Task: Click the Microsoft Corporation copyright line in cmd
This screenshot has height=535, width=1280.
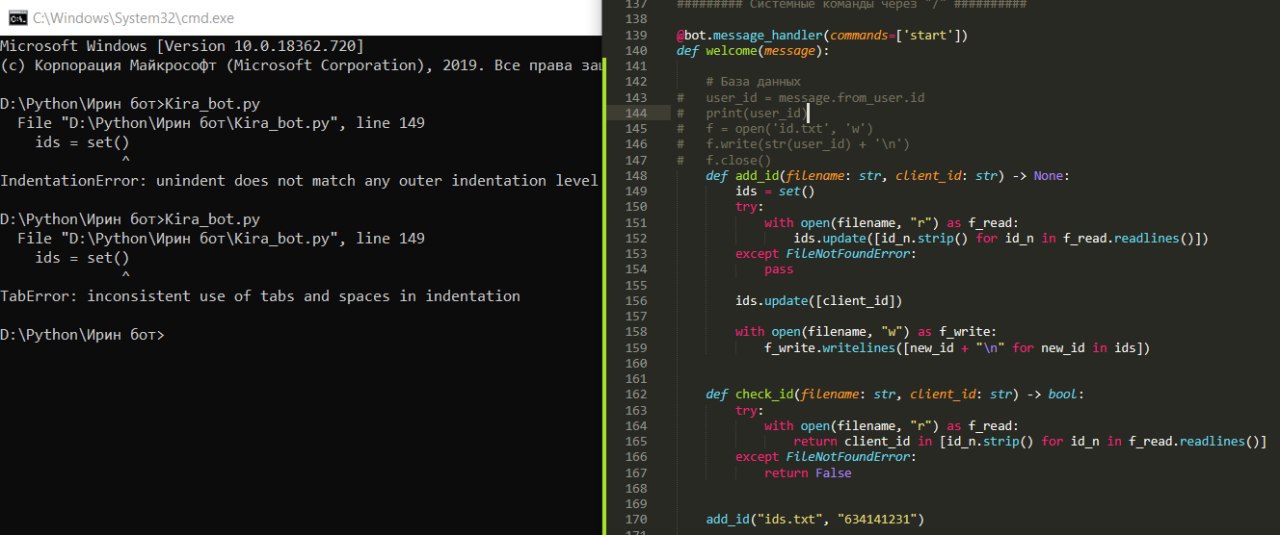Action: (302, 65)
